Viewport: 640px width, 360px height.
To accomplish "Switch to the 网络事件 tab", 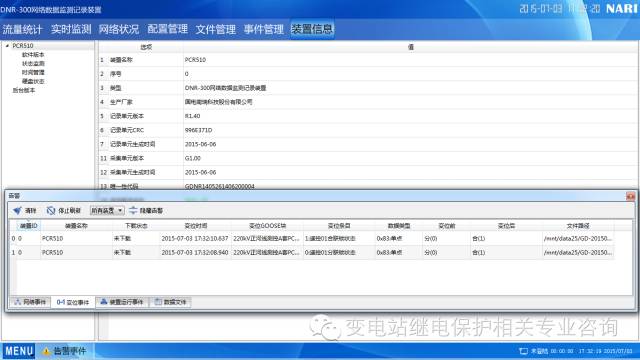I will [30, 302].
